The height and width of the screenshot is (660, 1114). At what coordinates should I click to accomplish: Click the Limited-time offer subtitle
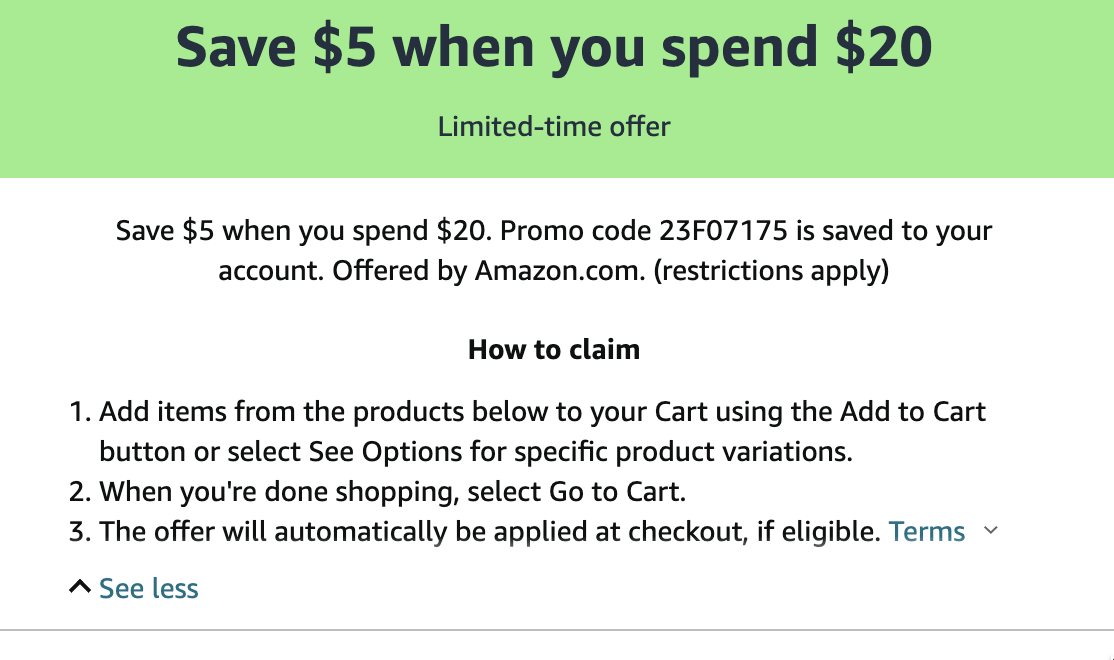(x=554, y=127)
